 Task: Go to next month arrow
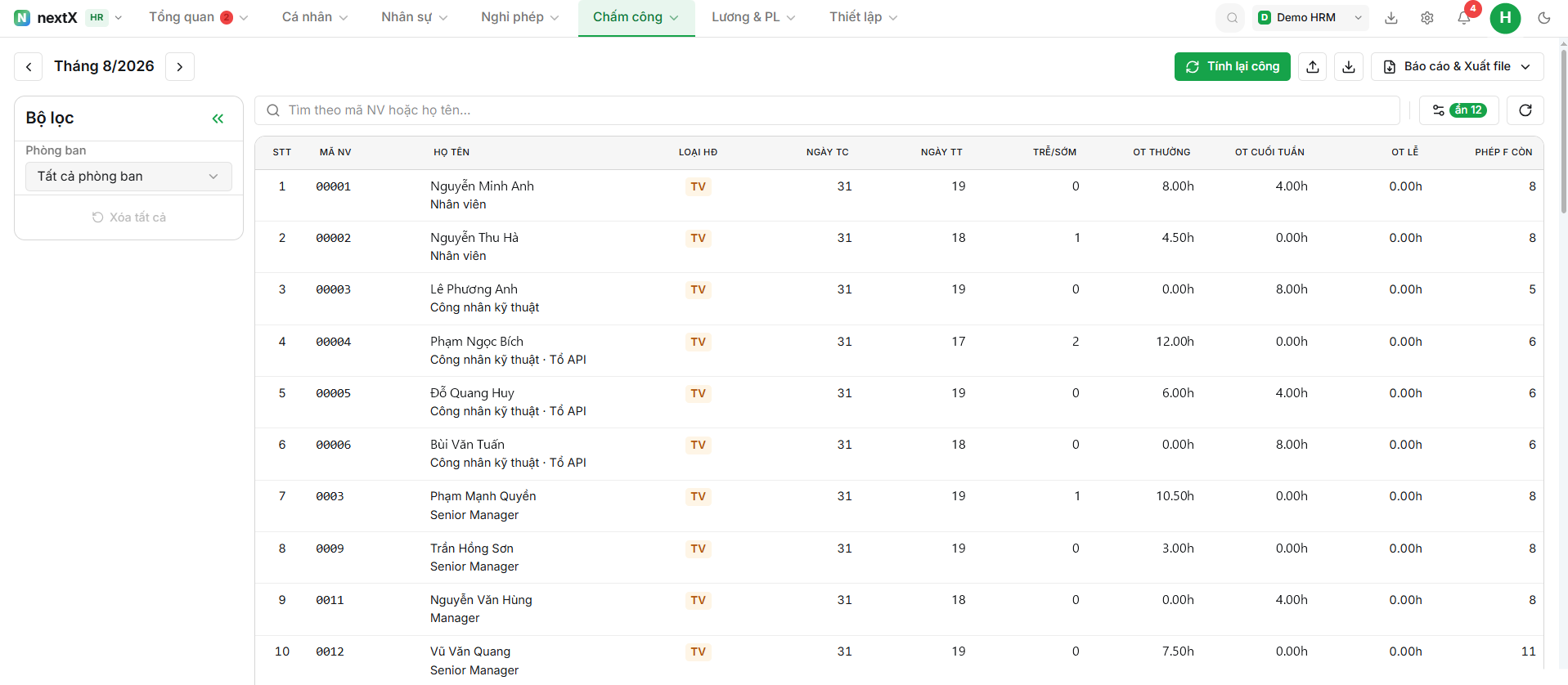coord(180,67)
